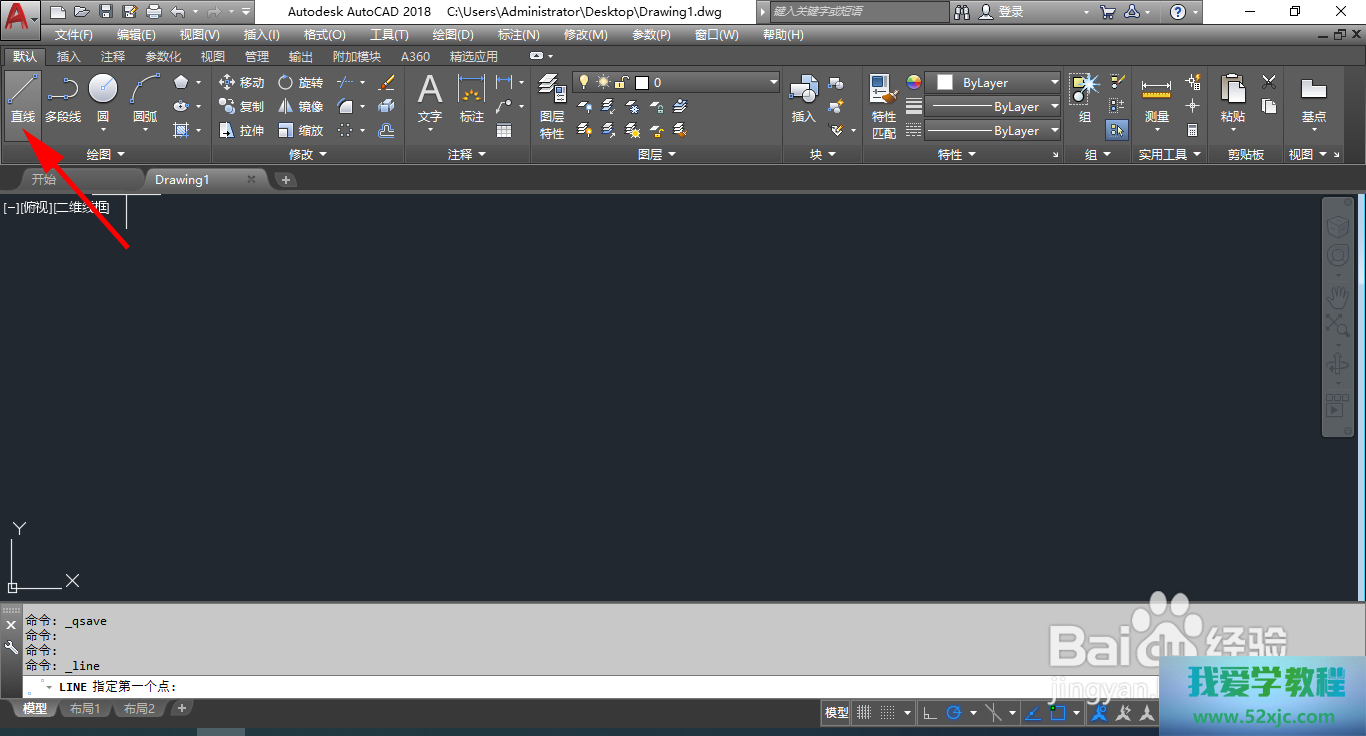Click the Model (模型) status bar button
This screenshot has width=1366, height=736.
coord(836,713)
